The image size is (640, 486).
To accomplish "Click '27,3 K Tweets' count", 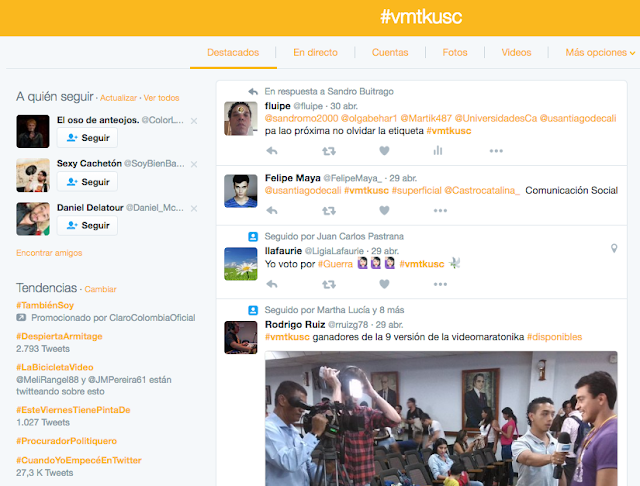I will (44, 473).
